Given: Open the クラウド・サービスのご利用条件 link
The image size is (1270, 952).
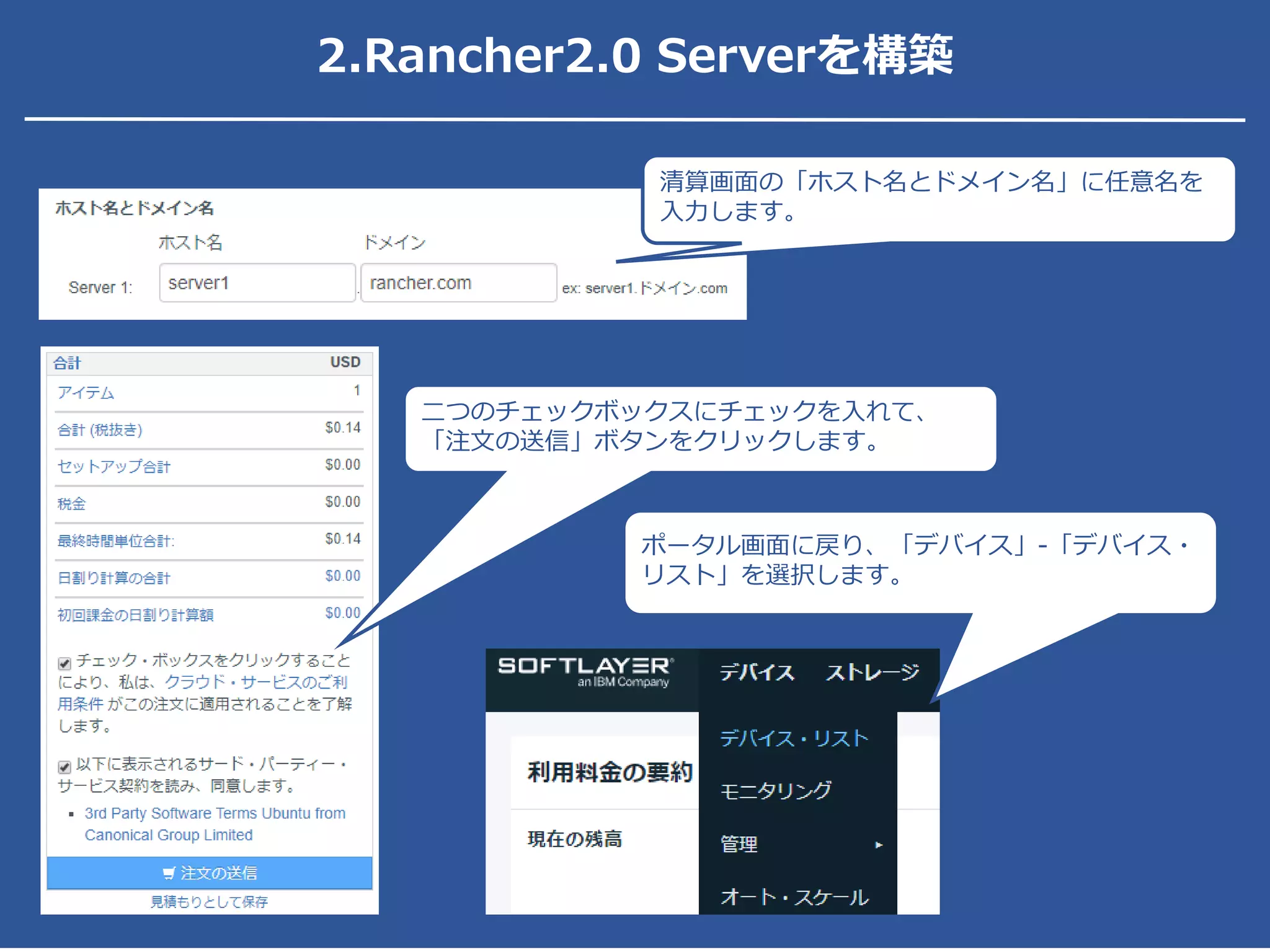Looking at the screenshot, I should tap(203, 693).
